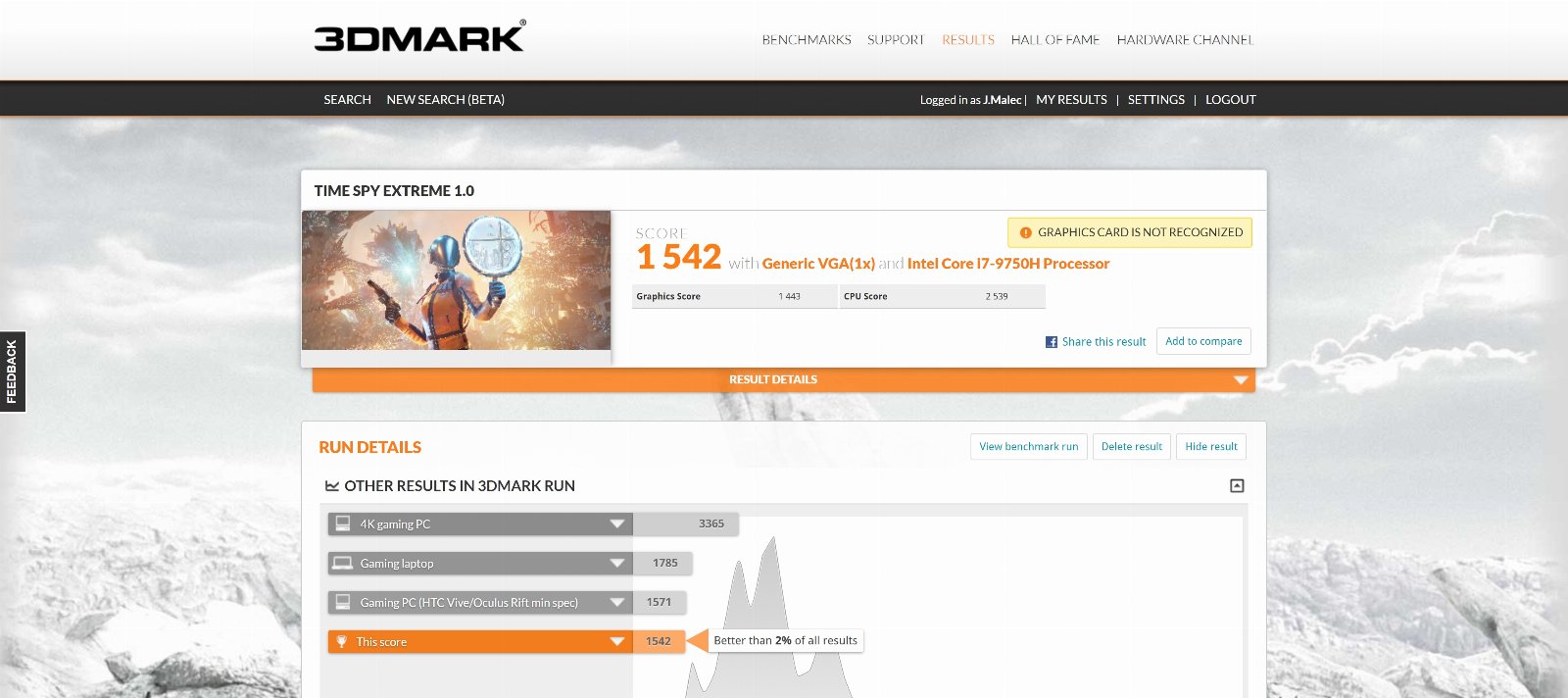The width and height of the screenshot is (1568, 698).
Task: Click the desktop icon in 4K gaming PC row
Action: (343, 524)
